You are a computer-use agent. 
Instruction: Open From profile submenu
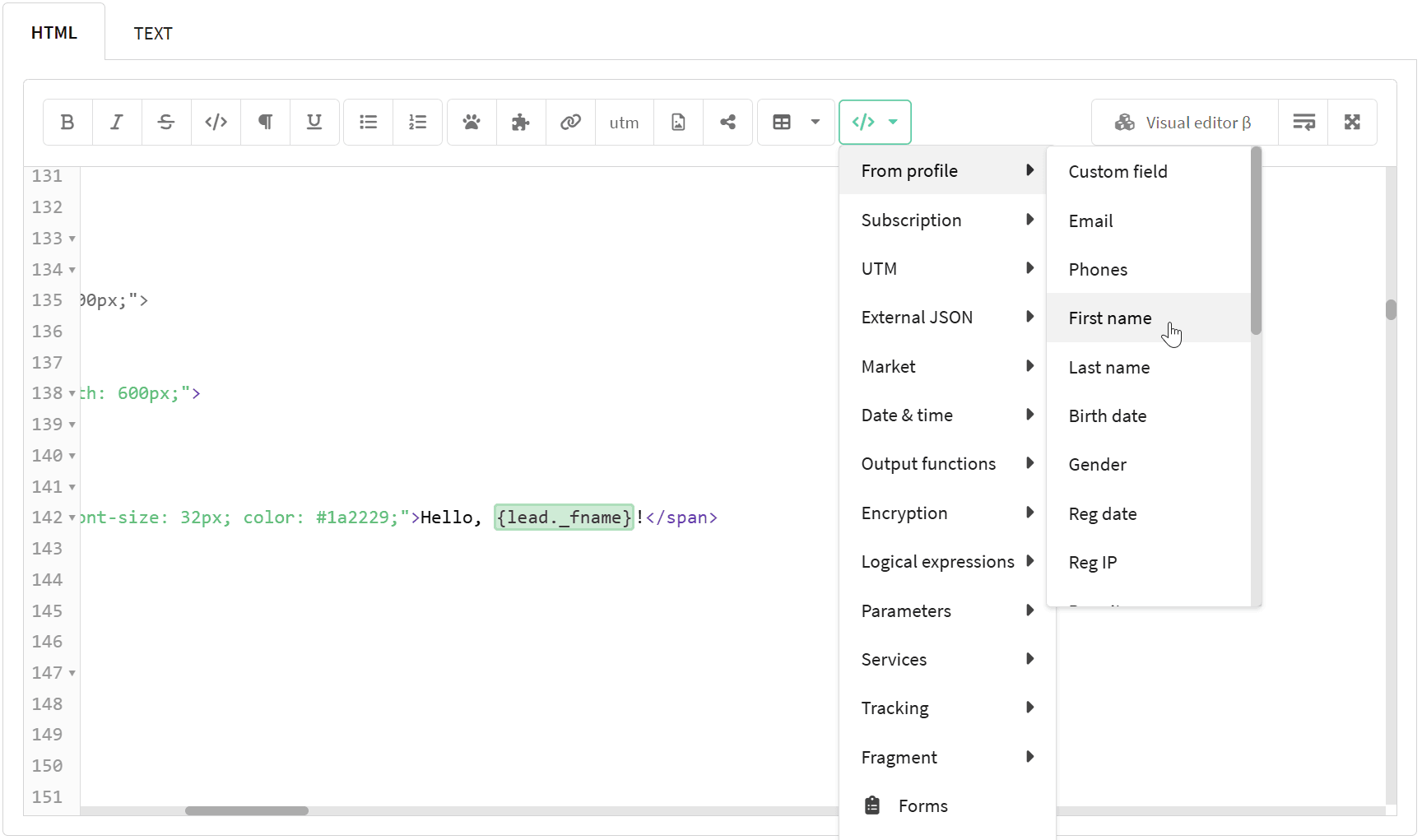tap(942, 171)
